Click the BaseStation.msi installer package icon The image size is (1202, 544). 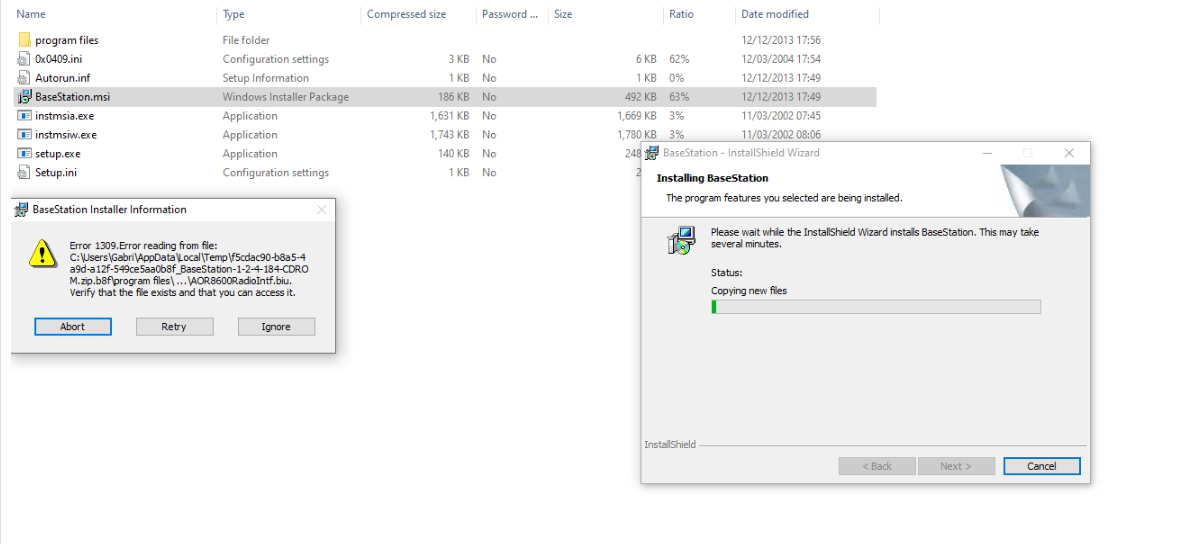point(24,97)
